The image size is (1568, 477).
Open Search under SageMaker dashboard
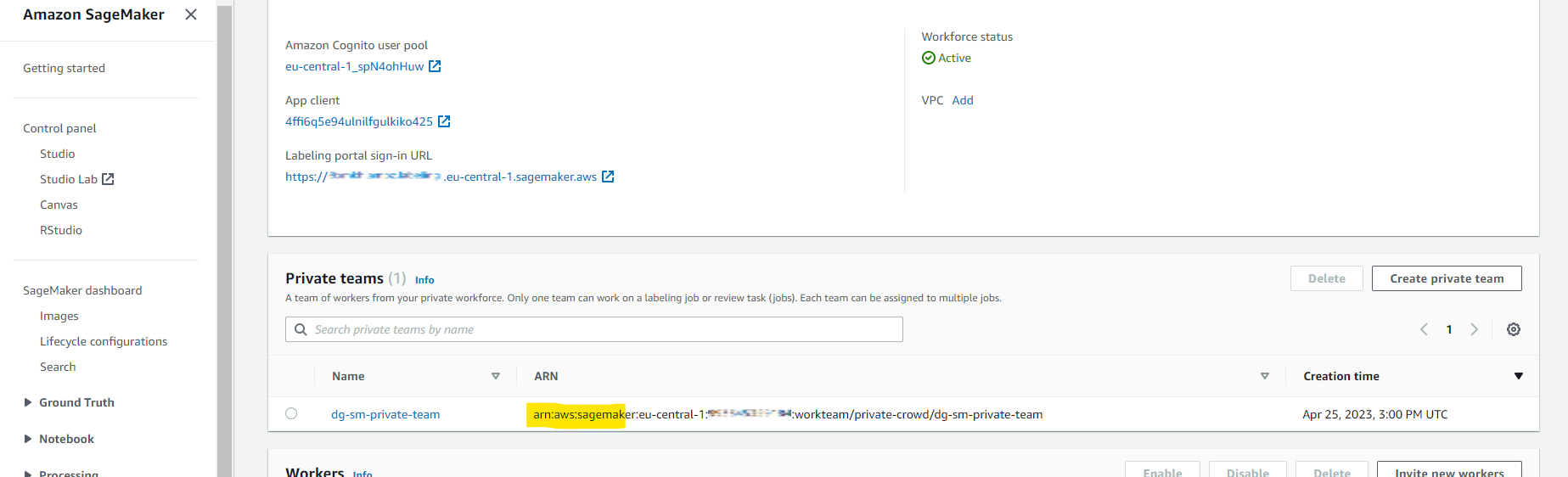pyautogui.click(x=58, y=367)
